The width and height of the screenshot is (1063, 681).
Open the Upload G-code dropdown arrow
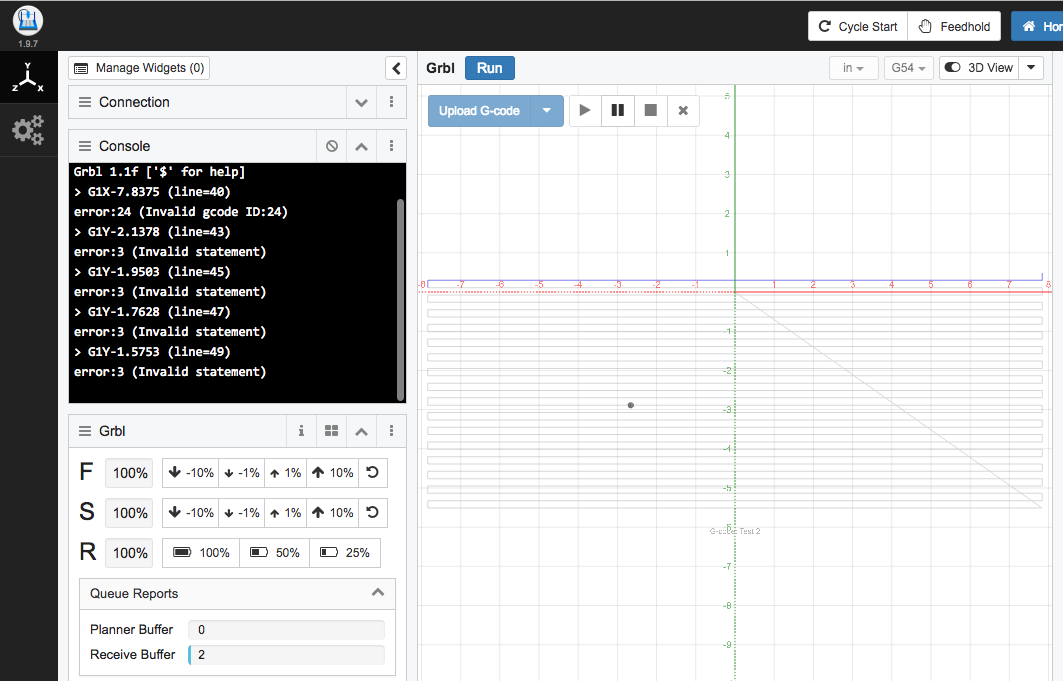[x=547, y=111]
